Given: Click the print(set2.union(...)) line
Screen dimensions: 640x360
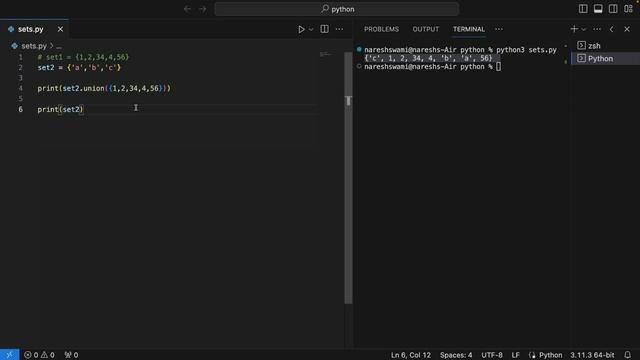Looking at the screenshot, I should pyautogui.click(x=104, y=88).
